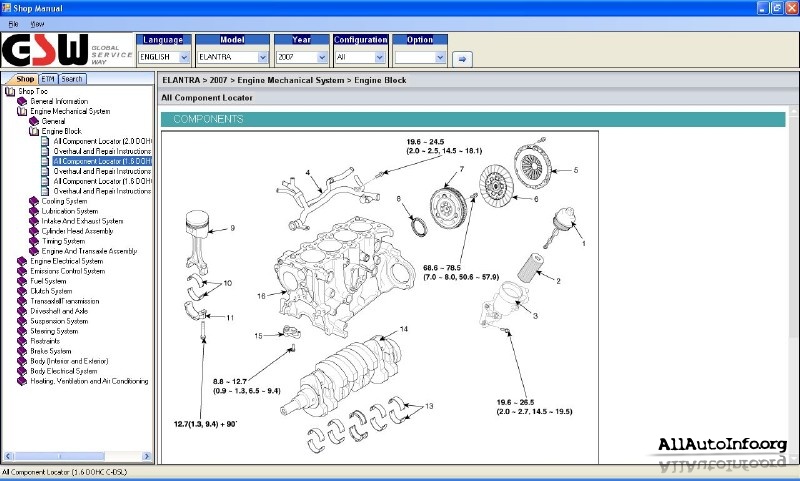Image resolution: width=800 pixels, height=481 pixels.
Task: Open Body (Interior and Exterior) section
Action: (x=69, y=361)
